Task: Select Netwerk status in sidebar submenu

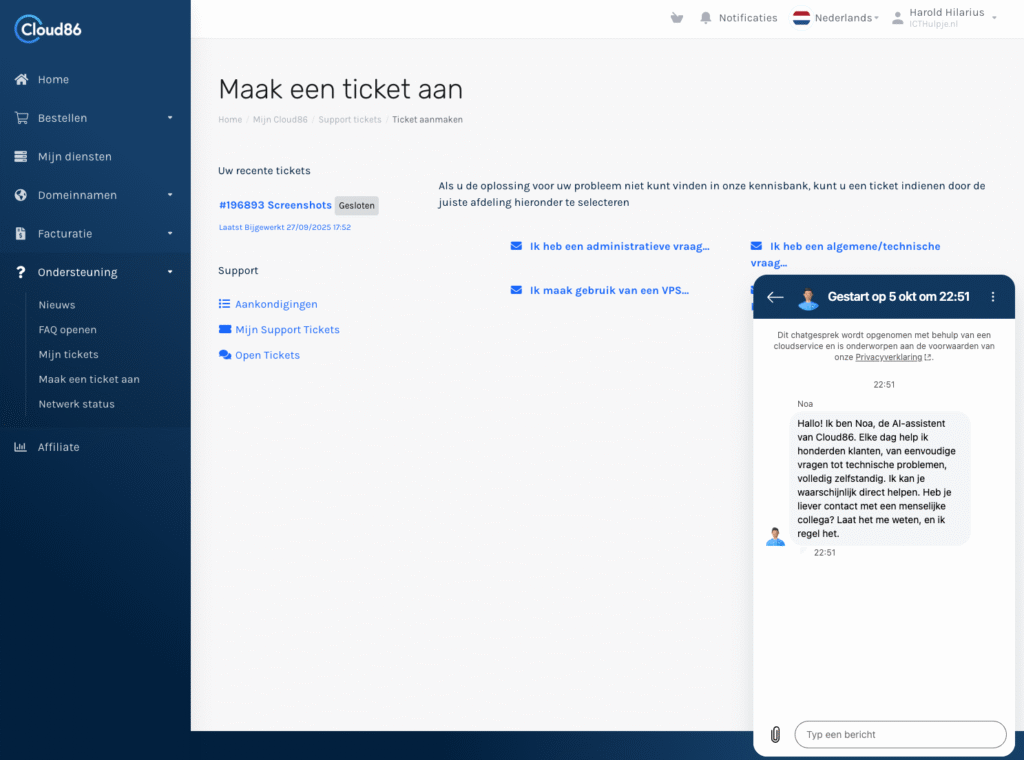Action: (77, 404)
